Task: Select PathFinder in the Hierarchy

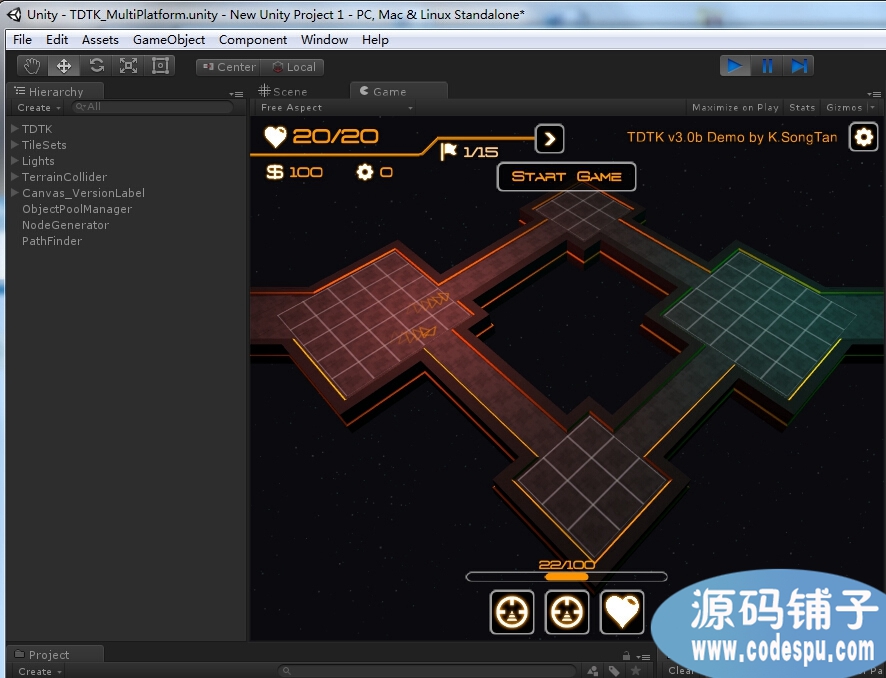Action: (52, 241)
